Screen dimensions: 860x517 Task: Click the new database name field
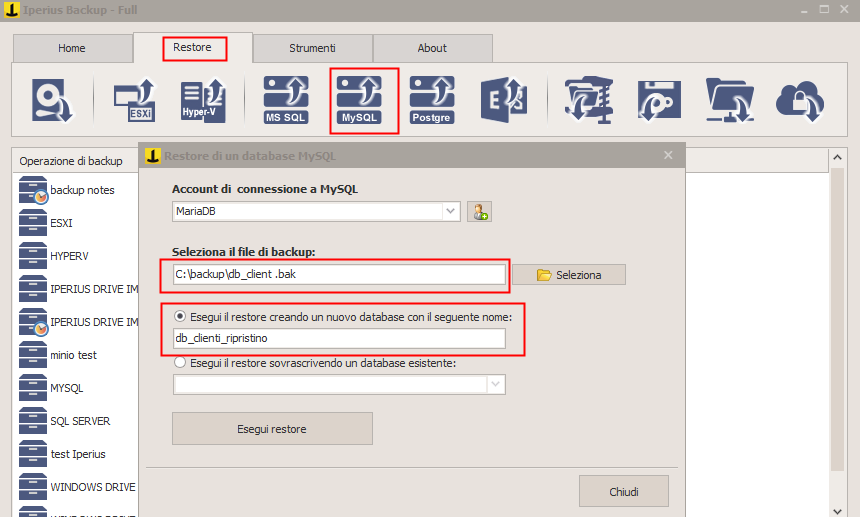pyautogui.click(x=339, y=338)
